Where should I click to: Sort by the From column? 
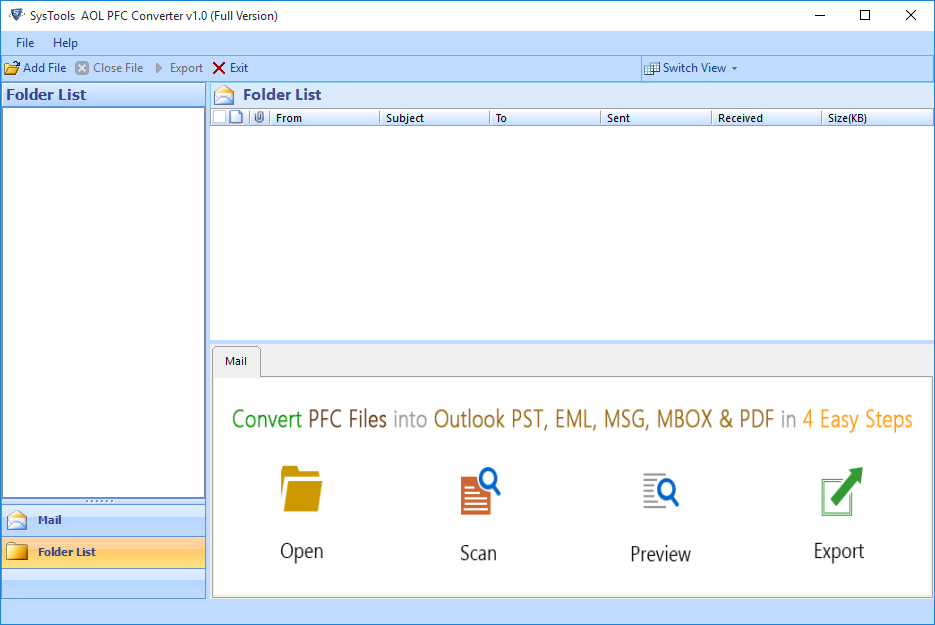[324, 118]
